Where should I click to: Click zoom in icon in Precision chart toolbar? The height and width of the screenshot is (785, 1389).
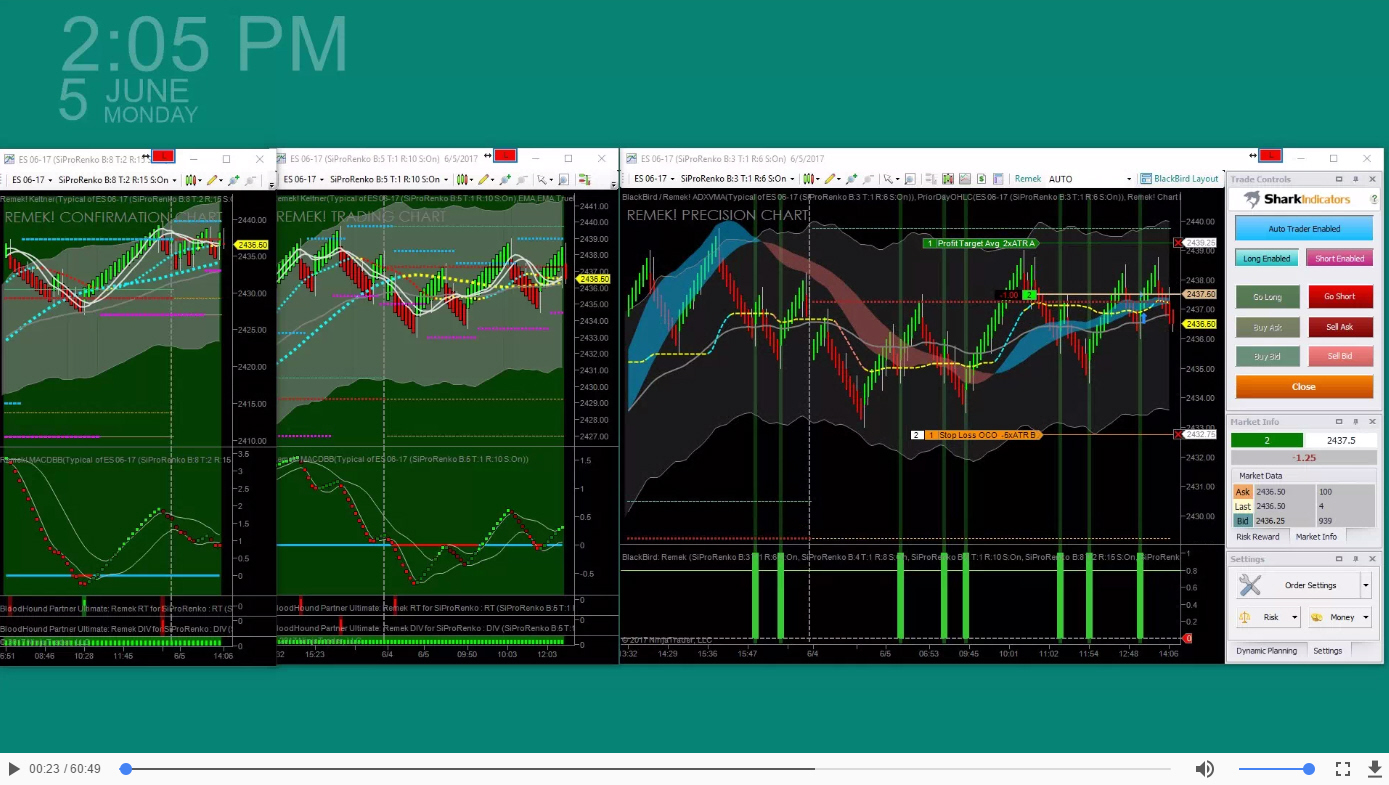point(851,179)
